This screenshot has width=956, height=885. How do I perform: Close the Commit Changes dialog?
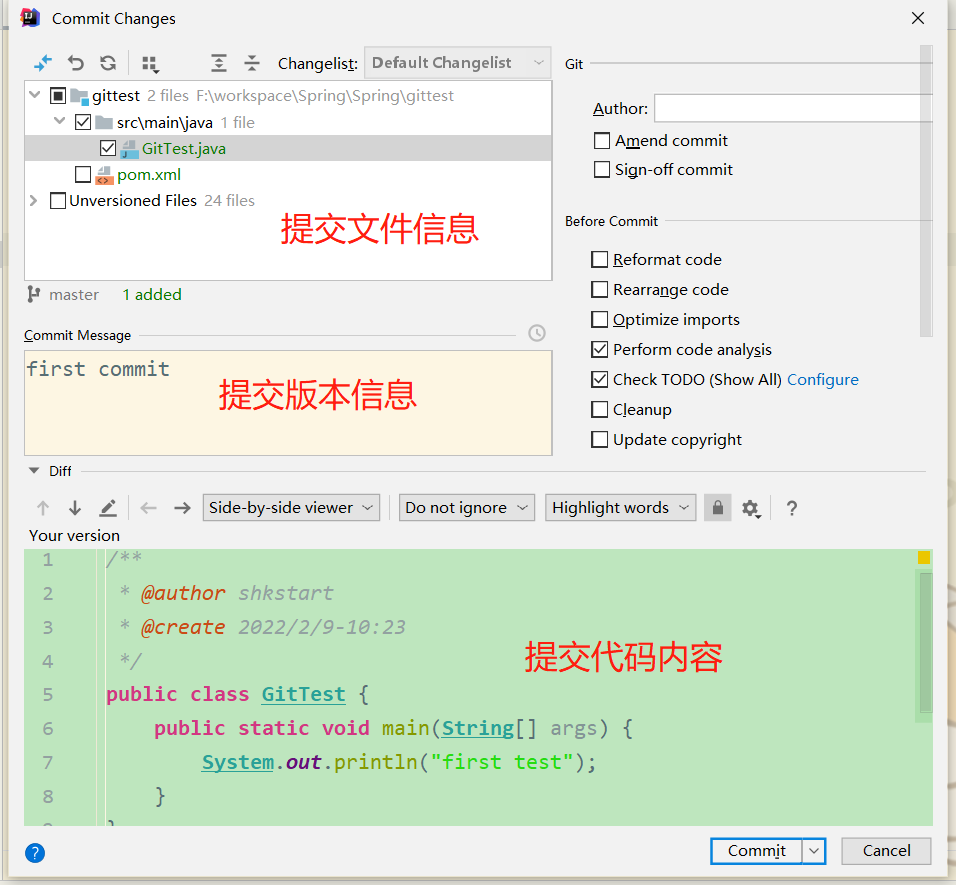[x=918, y=18]
